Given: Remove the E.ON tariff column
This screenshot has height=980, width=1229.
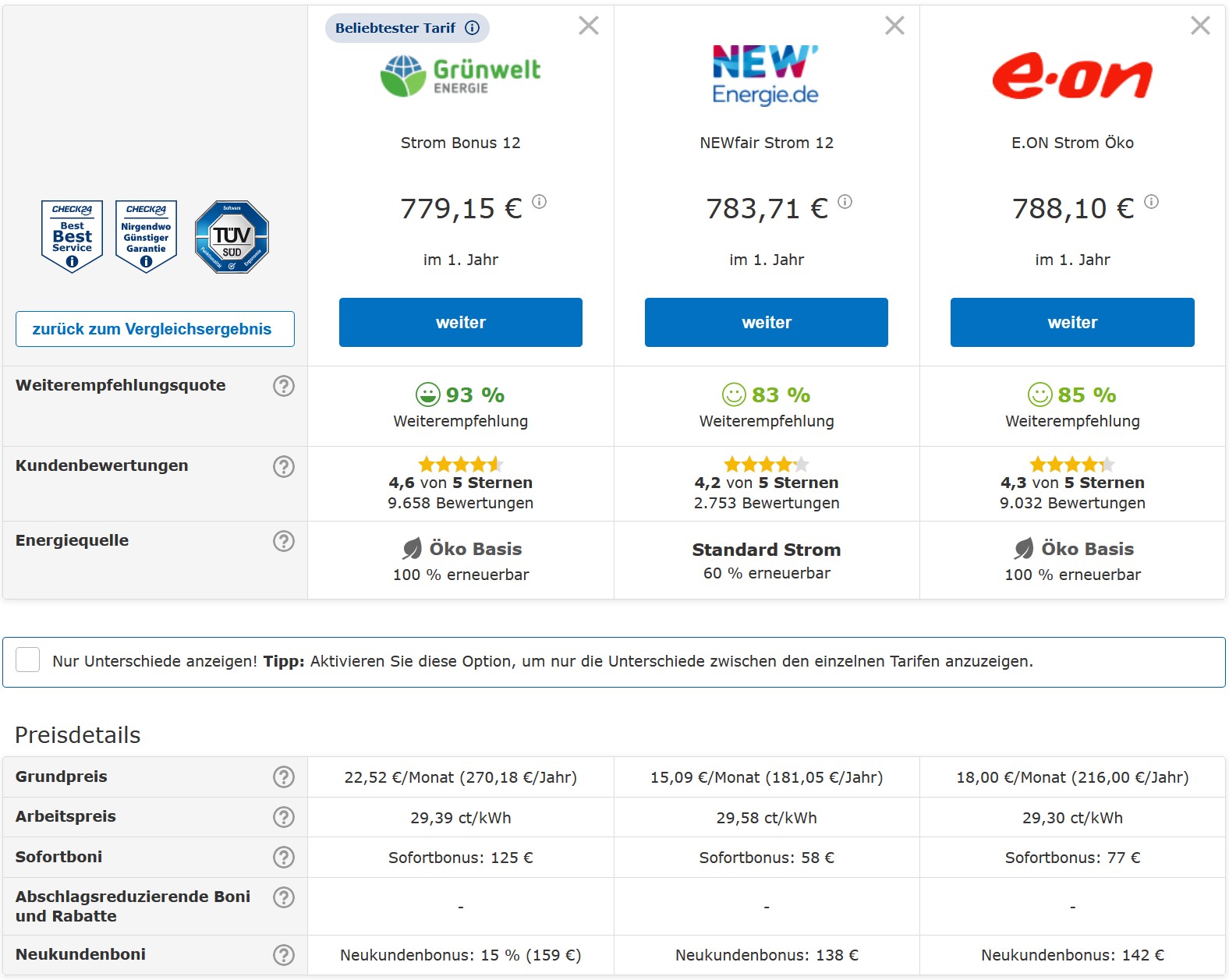Looking at the screenshot, I should 1200,26.
